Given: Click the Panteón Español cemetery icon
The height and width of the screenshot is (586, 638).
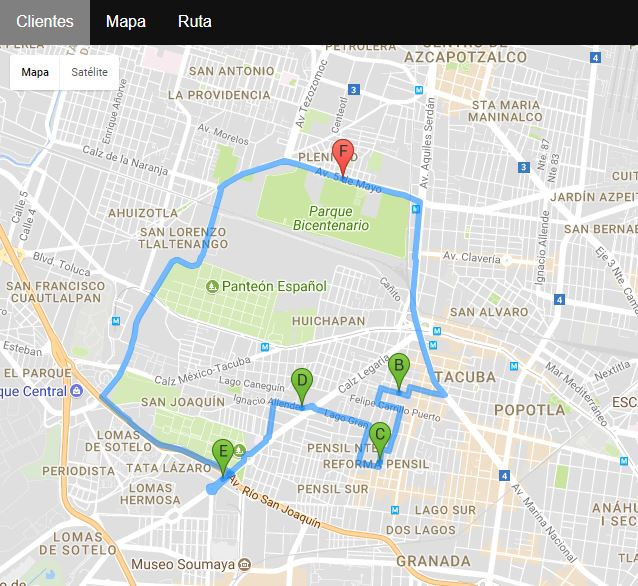Looking at the screenshot, I should coord(212,287).
